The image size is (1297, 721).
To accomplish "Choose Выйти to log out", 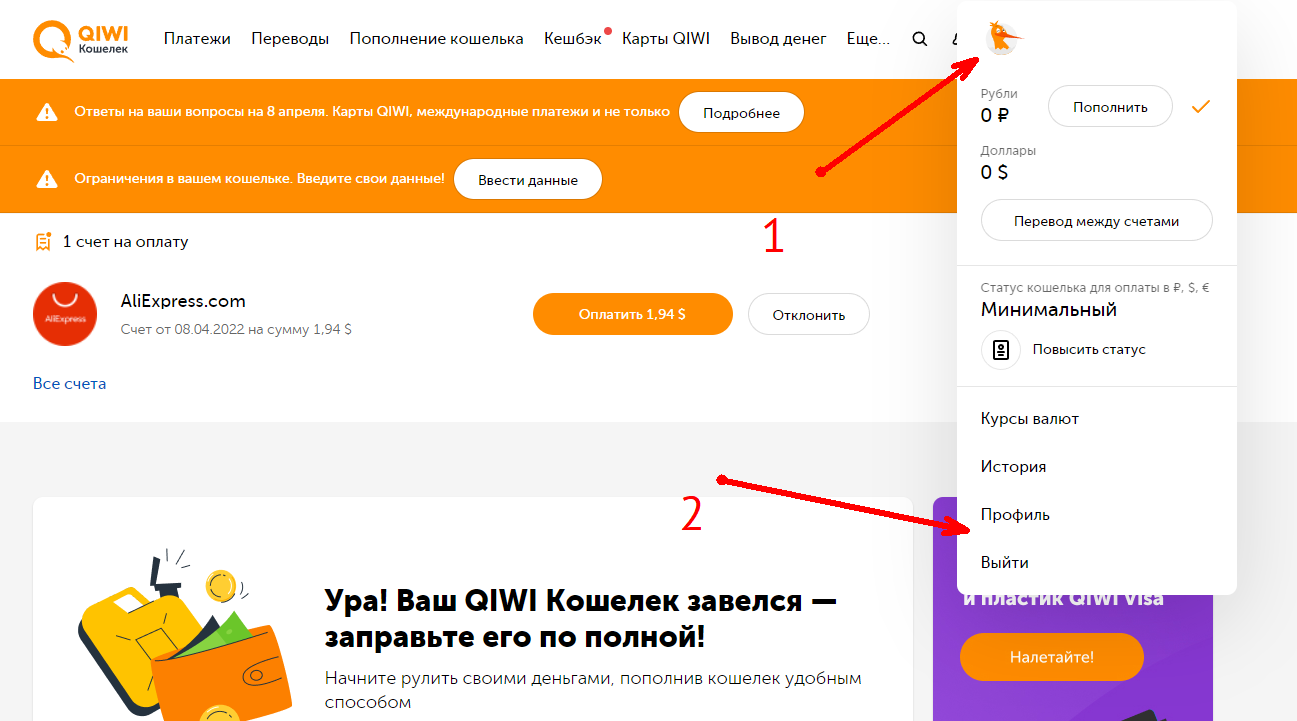I will [1005, 563].
